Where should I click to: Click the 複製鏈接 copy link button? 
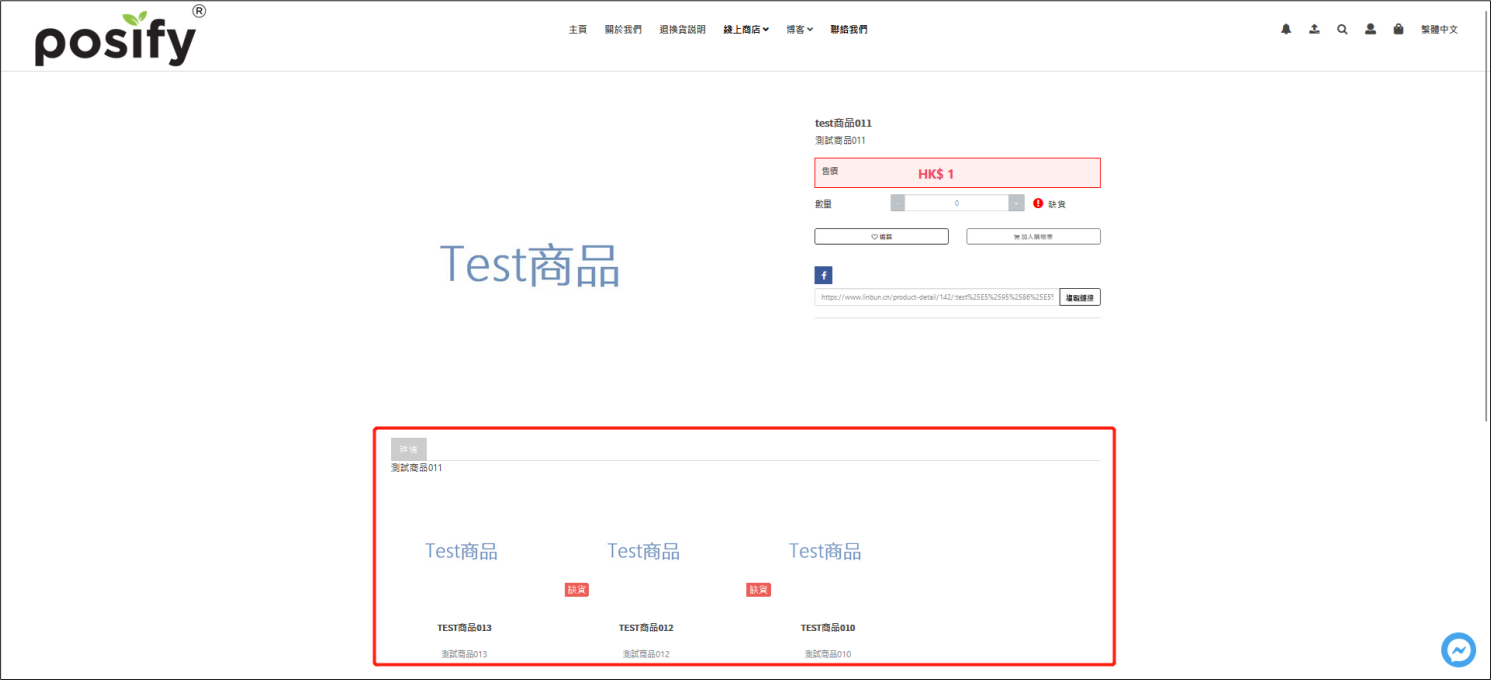(x=1080, y=297)
